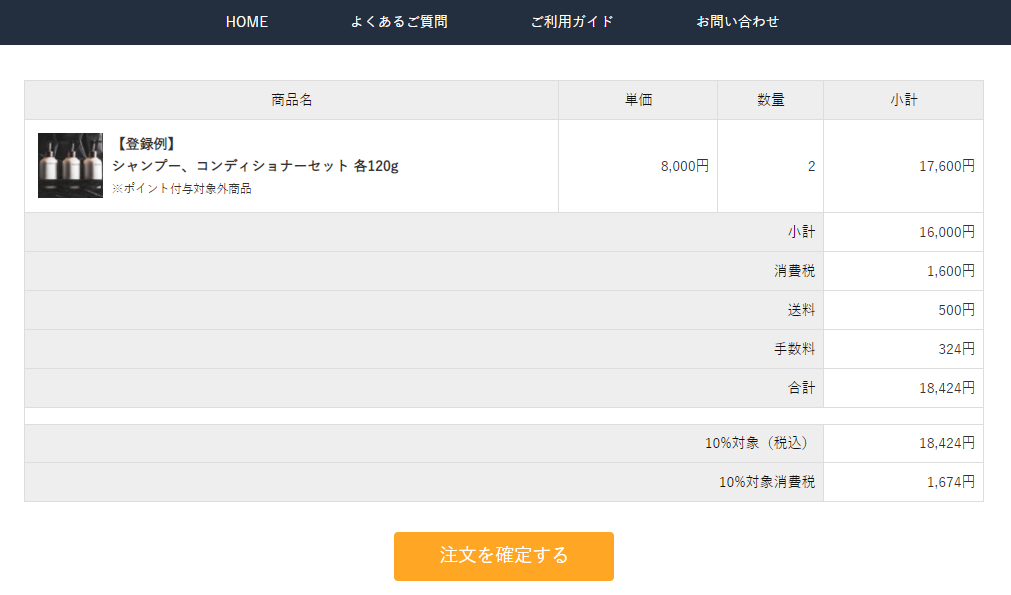This screenshot has height=595, width=1011.
Task: Click the ※ポイント付与対象外商品 note
Action: click(182, 188)
